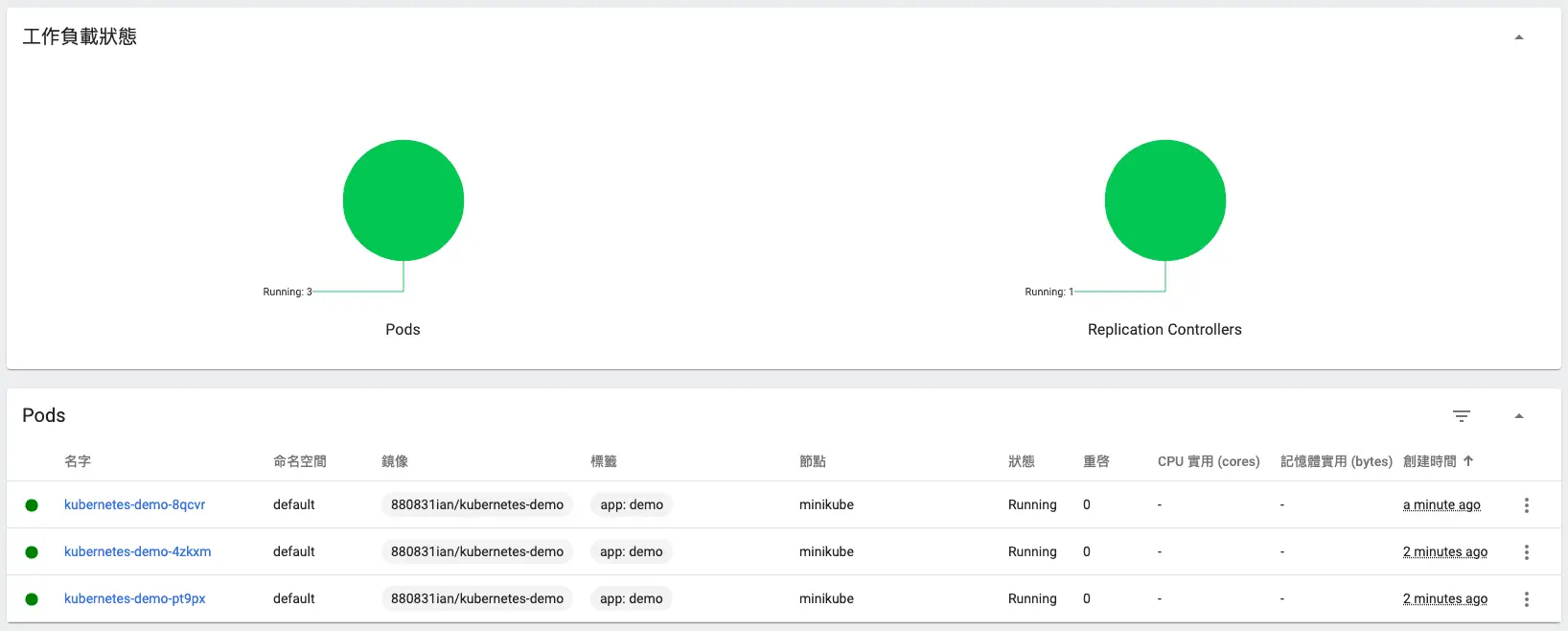Collapse the Pods list card
This screenshot has width=1568, height=631.
pos(1518,416)
